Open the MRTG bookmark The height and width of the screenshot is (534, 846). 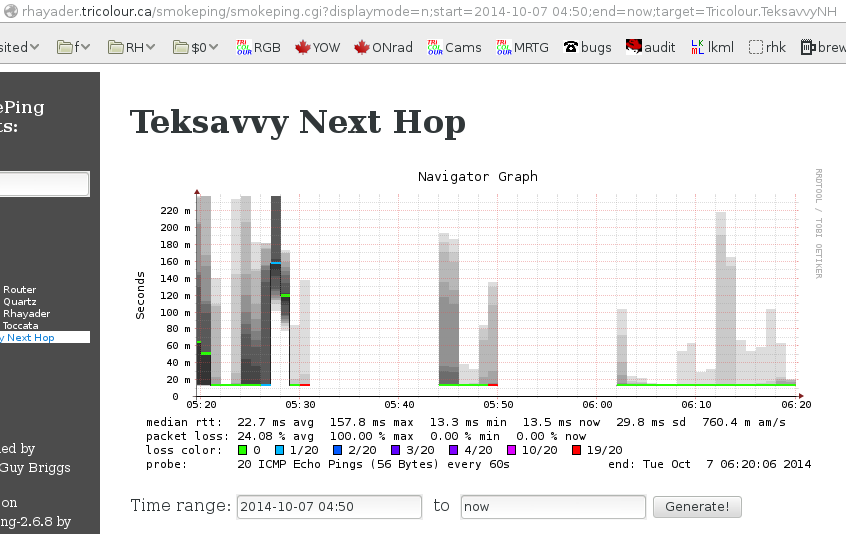click(522, 47)
